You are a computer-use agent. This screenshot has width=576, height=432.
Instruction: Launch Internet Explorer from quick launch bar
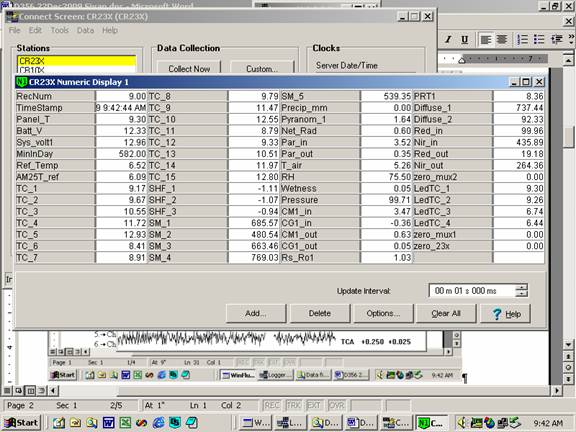tap(158, 423)
